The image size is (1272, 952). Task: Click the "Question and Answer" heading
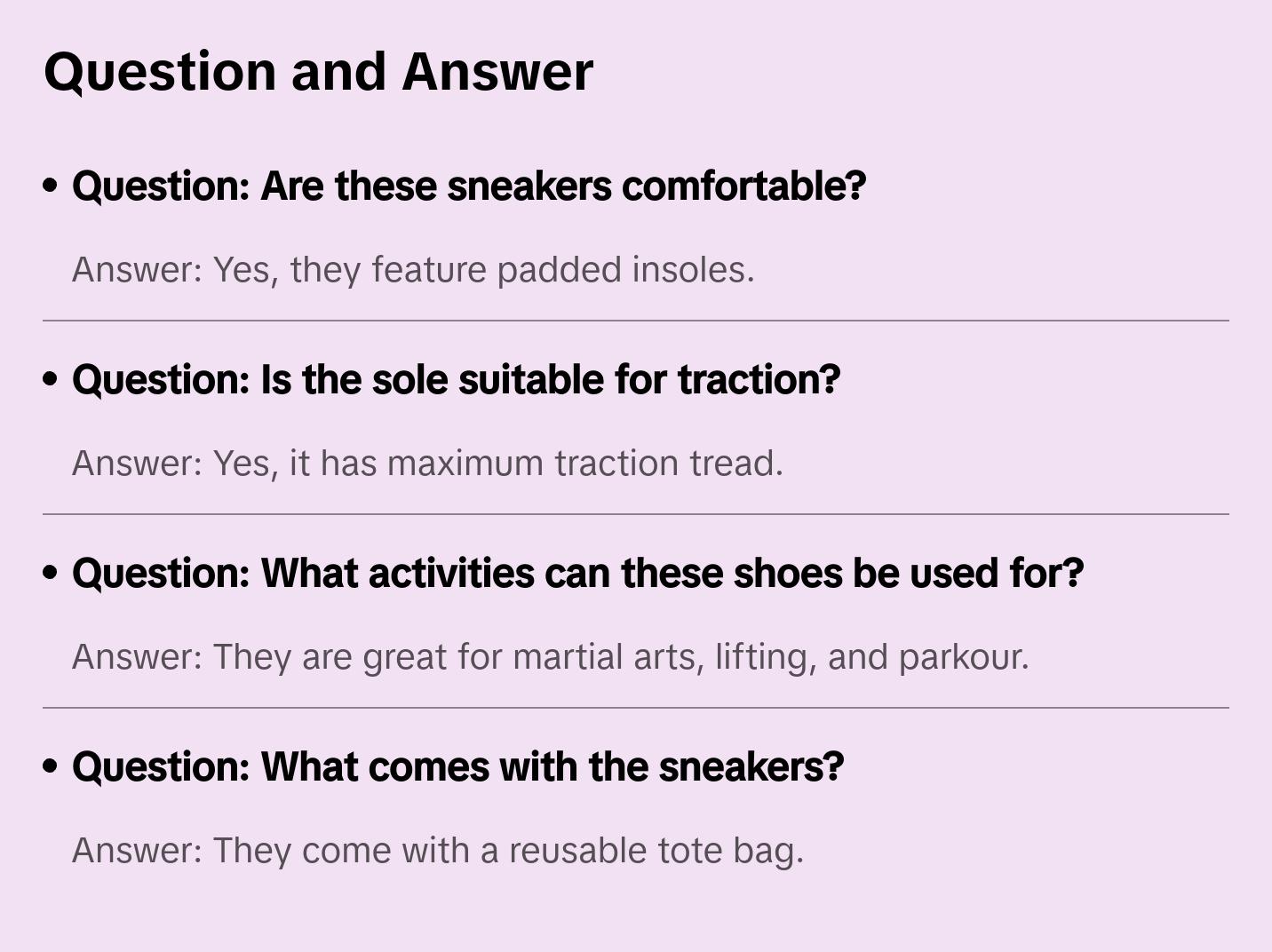tap(318, 71)
